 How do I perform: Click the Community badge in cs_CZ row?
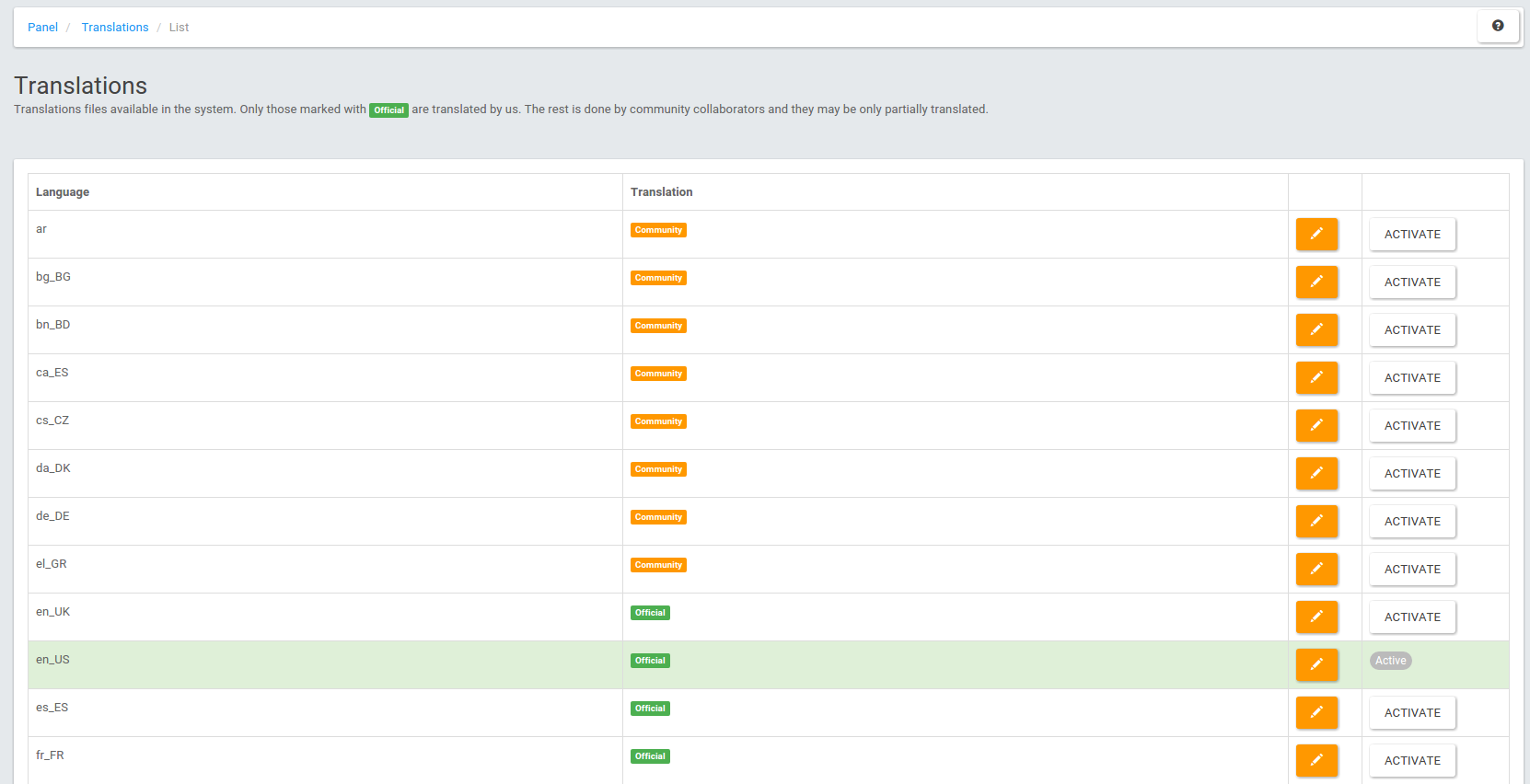[658, 421]
